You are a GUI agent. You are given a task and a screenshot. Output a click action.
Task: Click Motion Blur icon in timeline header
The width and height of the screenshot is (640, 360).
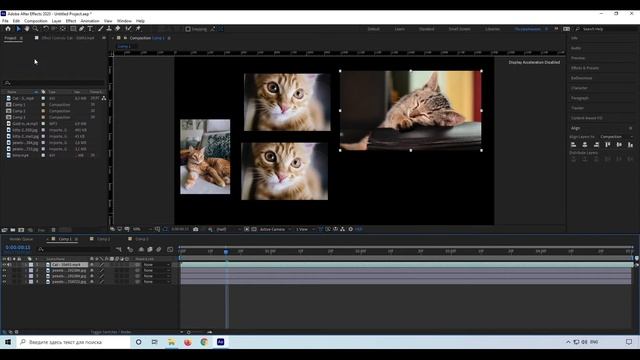(x=158, y=249)
